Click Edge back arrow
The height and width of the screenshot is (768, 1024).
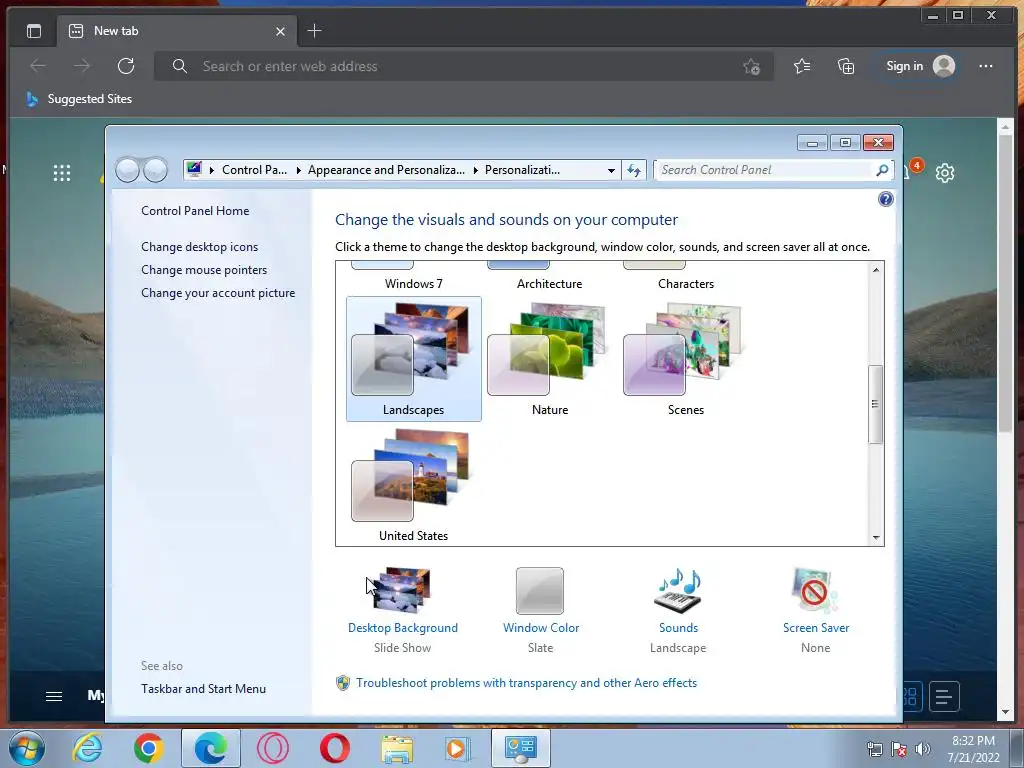pyautogui.click(x=38, y=66)
